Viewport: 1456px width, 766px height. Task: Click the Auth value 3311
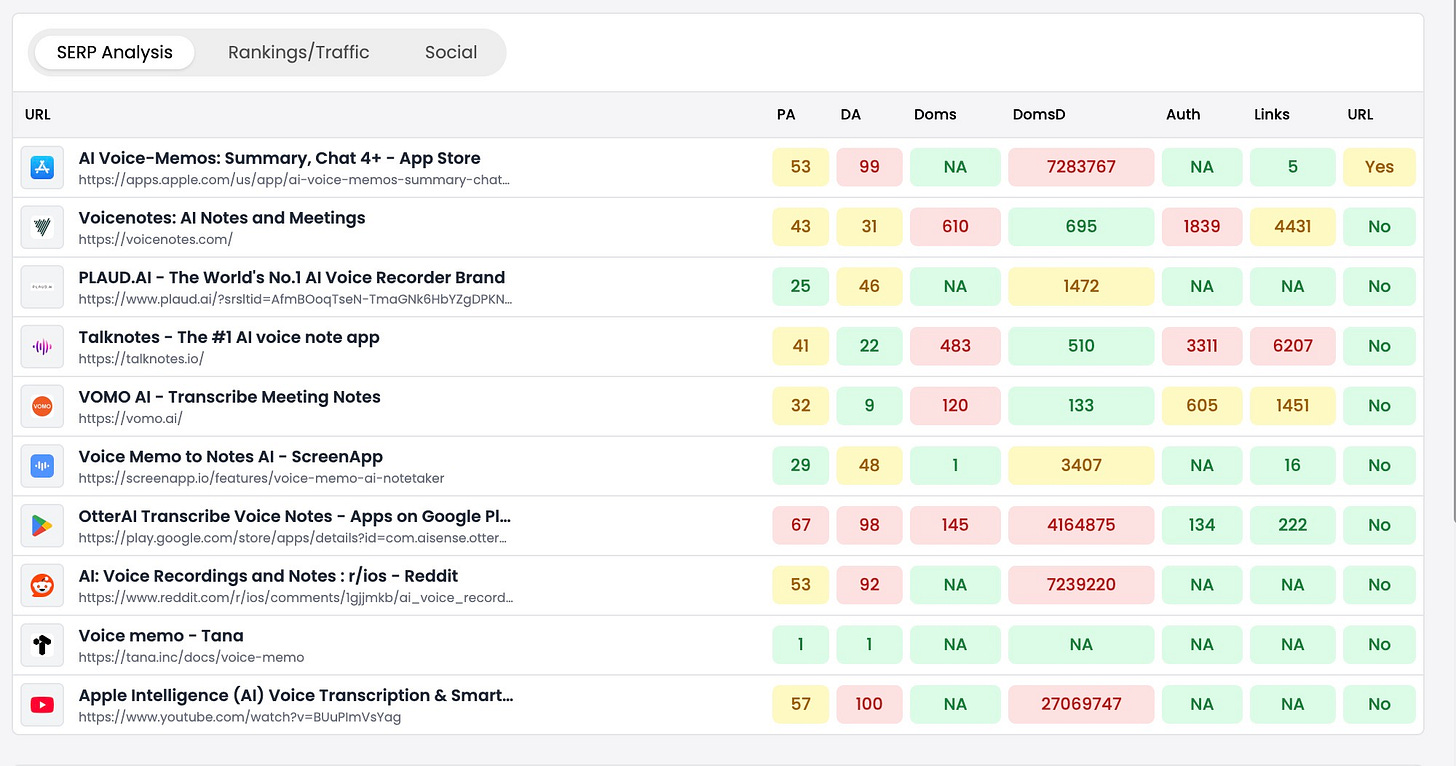(1202, 346)
